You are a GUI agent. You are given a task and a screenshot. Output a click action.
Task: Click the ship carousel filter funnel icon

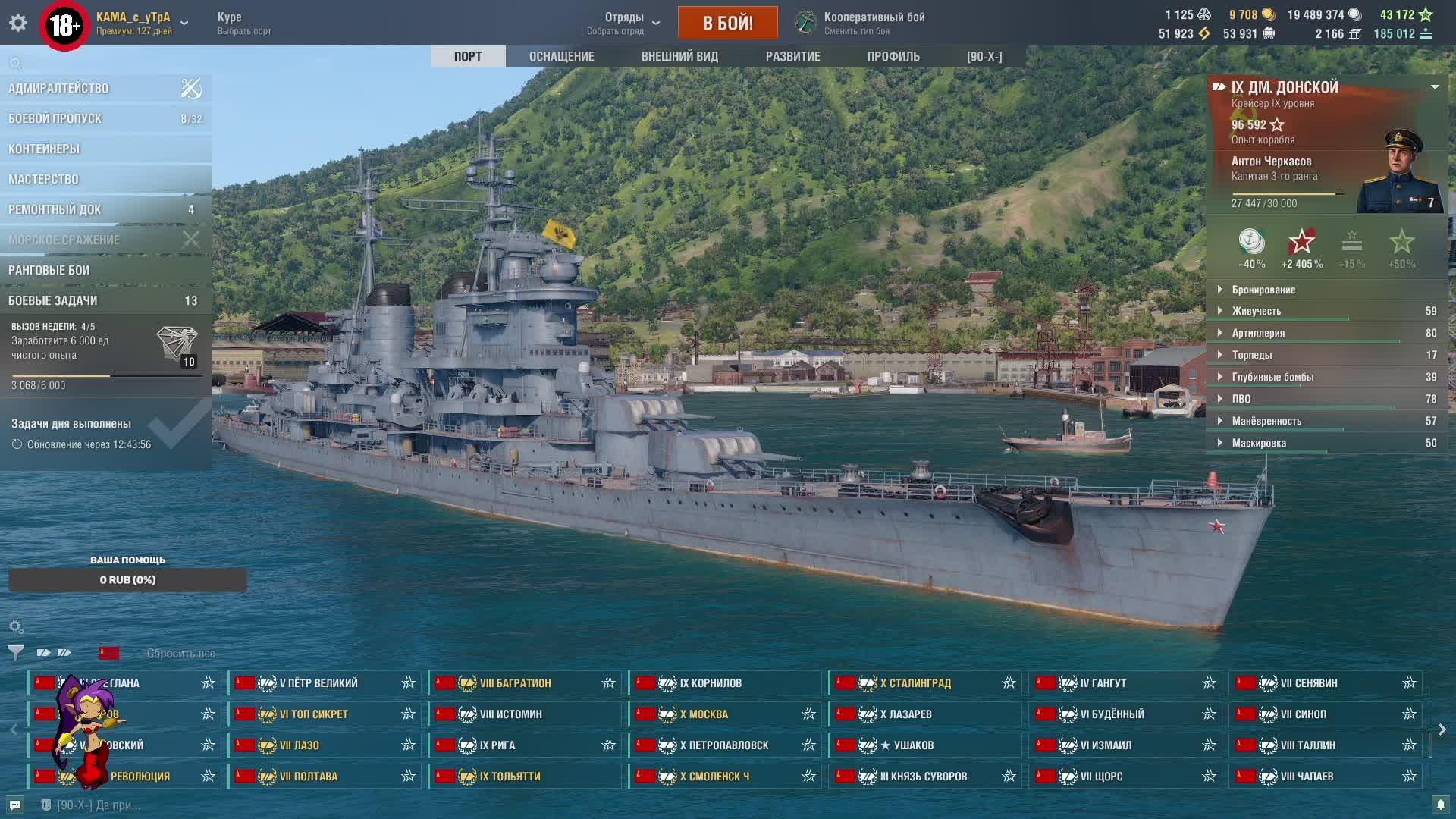(16, 652)
